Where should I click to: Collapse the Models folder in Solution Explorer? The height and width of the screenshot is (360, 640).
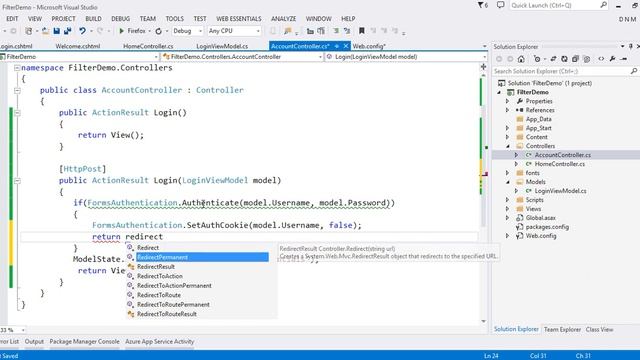point(508,182)
